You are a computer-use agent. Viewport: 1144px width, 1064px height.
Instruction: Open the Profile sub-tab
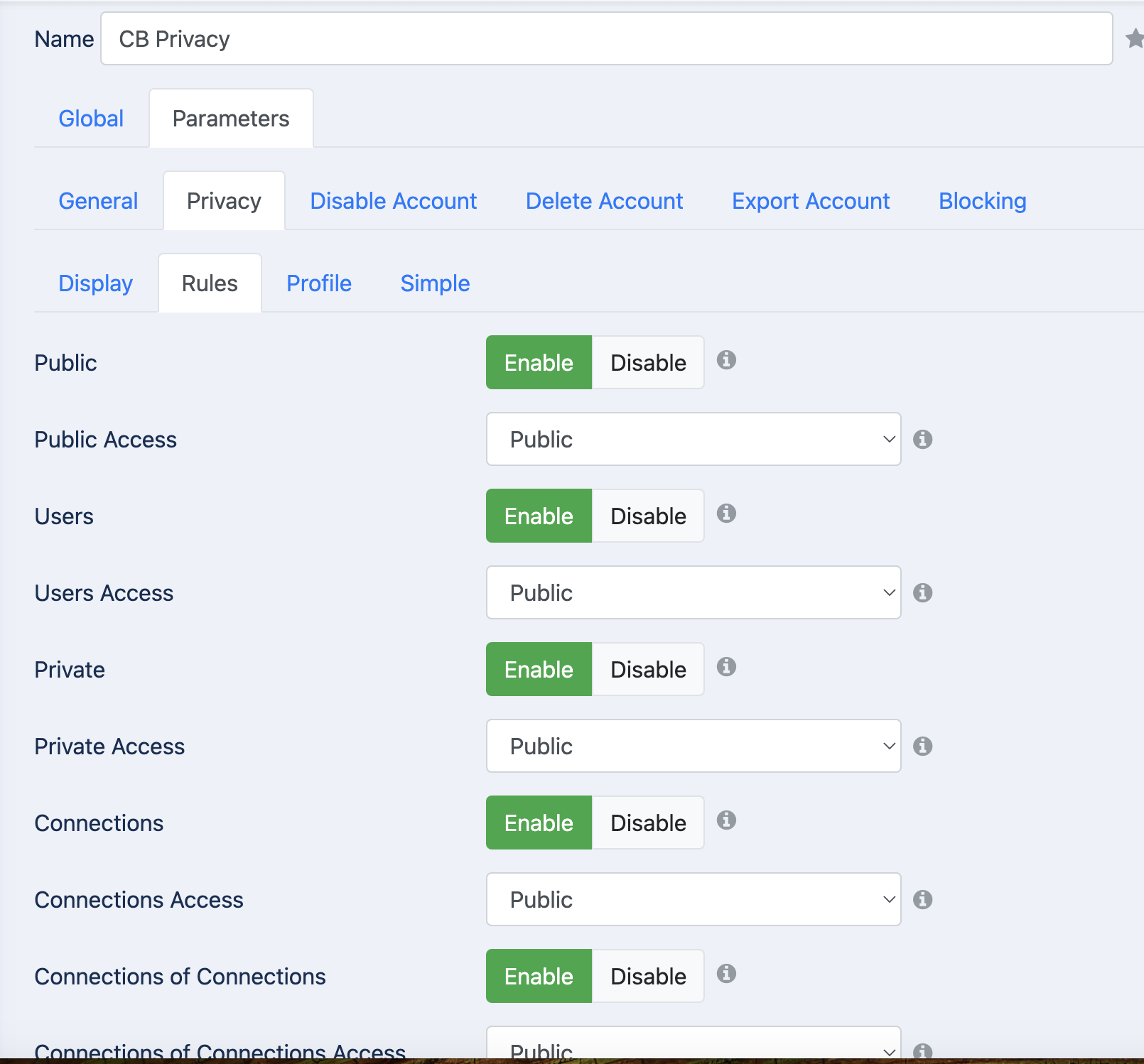(319, 283)
